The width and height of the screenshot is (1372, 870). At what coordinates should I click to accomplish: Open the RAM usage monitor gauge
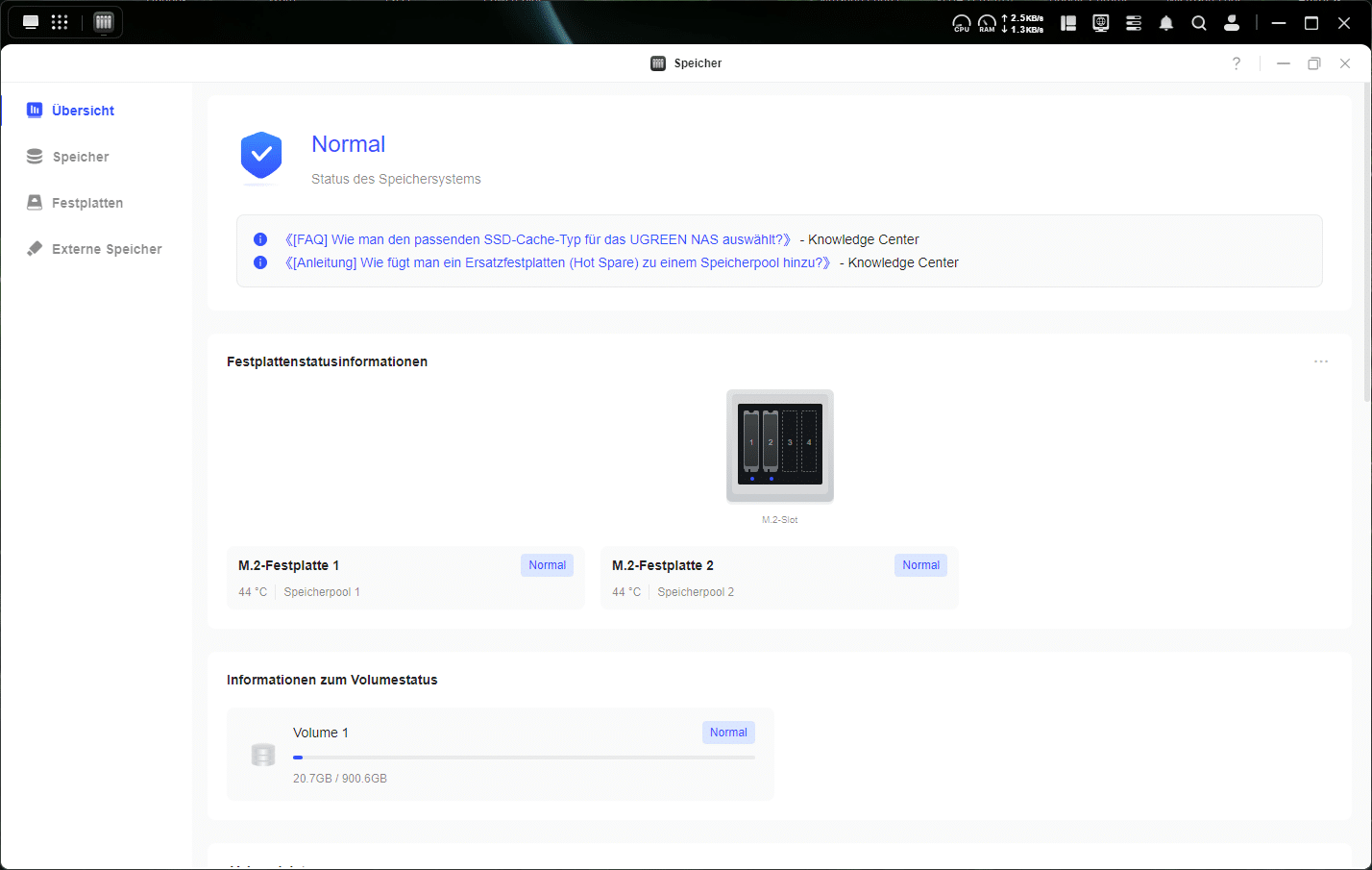(x=987, y=23)
